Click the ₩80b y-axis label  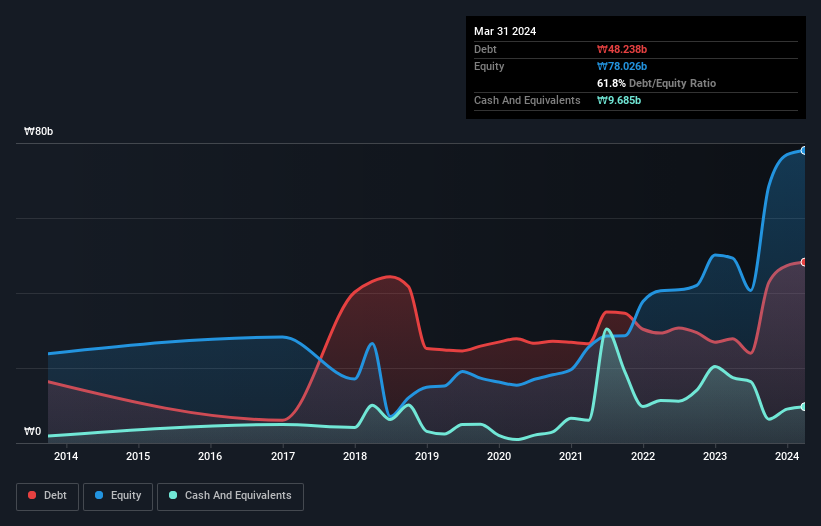(x=38, y=131)
